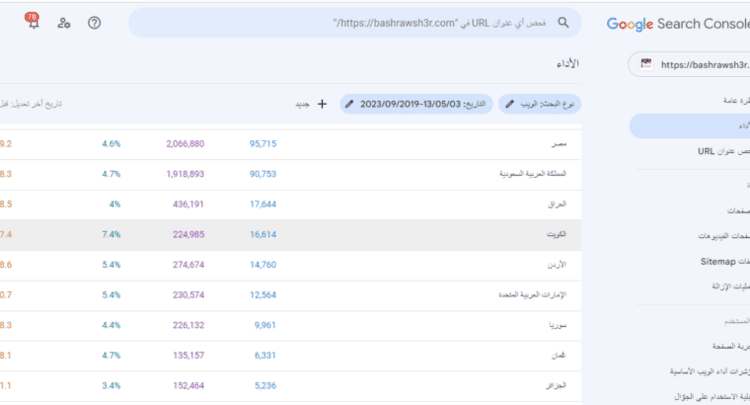
Task: Click clicks value 9,961
Action: (x=265, y=325)
